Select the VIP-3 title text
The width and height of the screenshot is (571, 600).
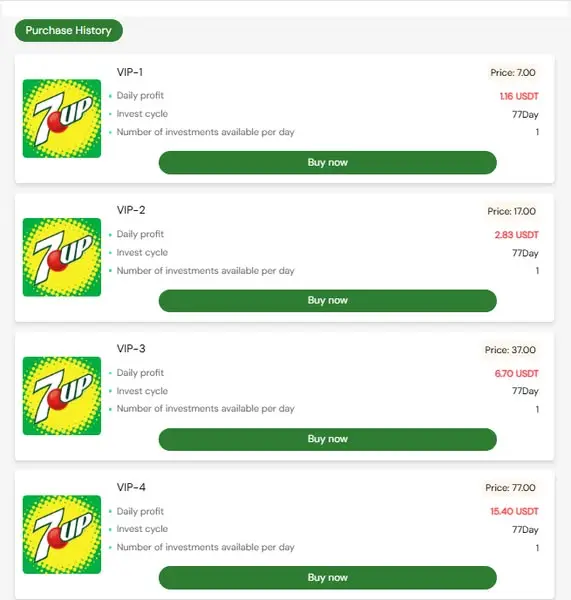(x=131, y=349)
